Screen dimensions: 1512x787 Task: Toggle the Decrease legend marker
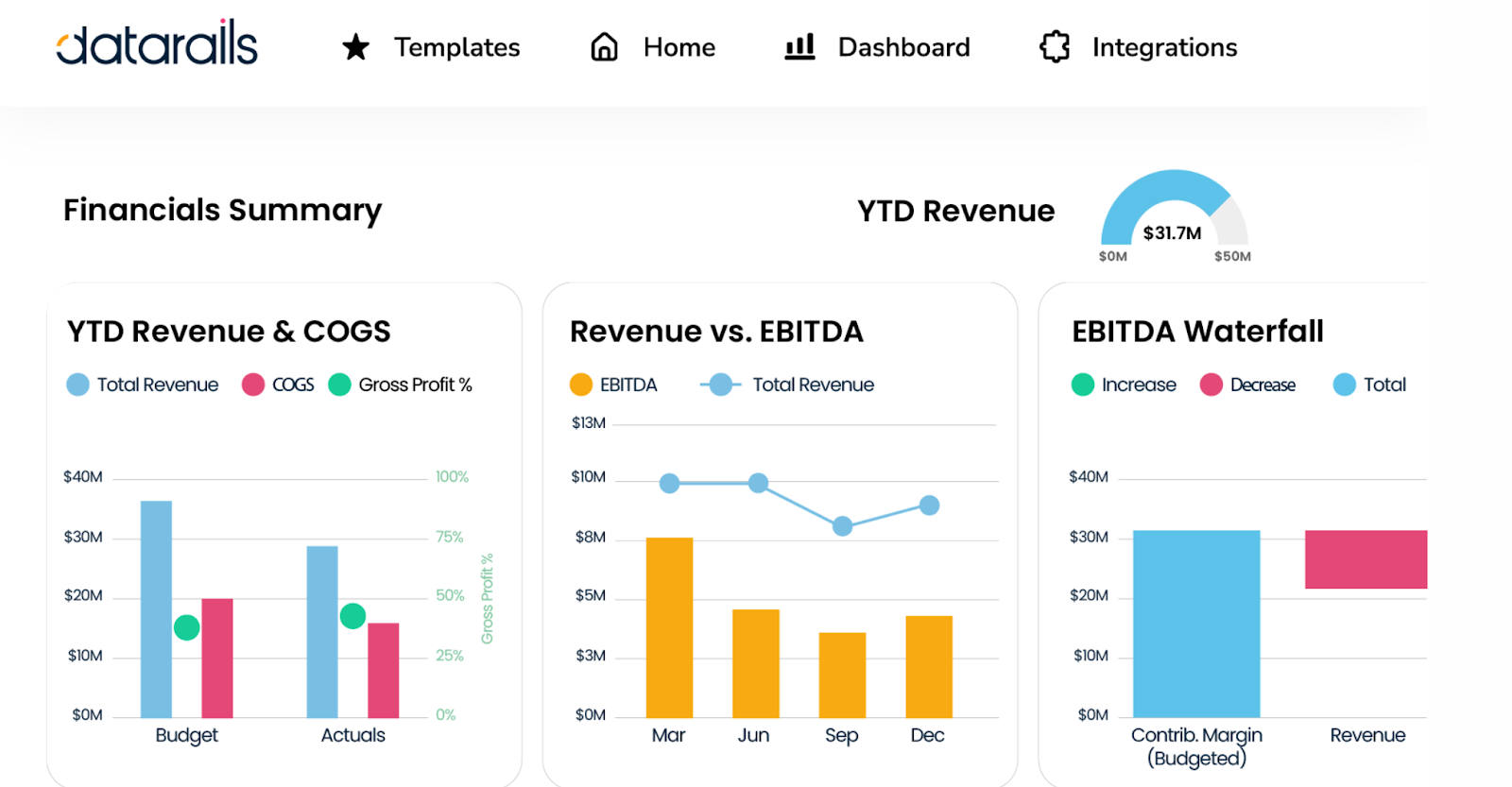(x=1211, y=385)
